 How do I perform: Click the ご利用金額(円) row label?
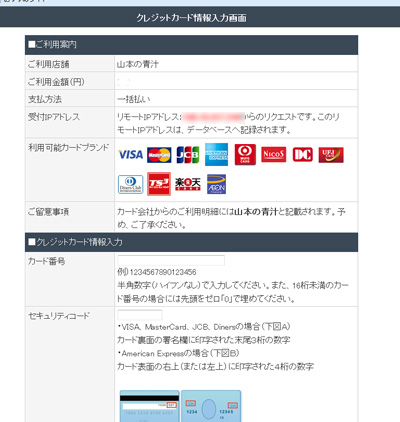coord(56,82)
